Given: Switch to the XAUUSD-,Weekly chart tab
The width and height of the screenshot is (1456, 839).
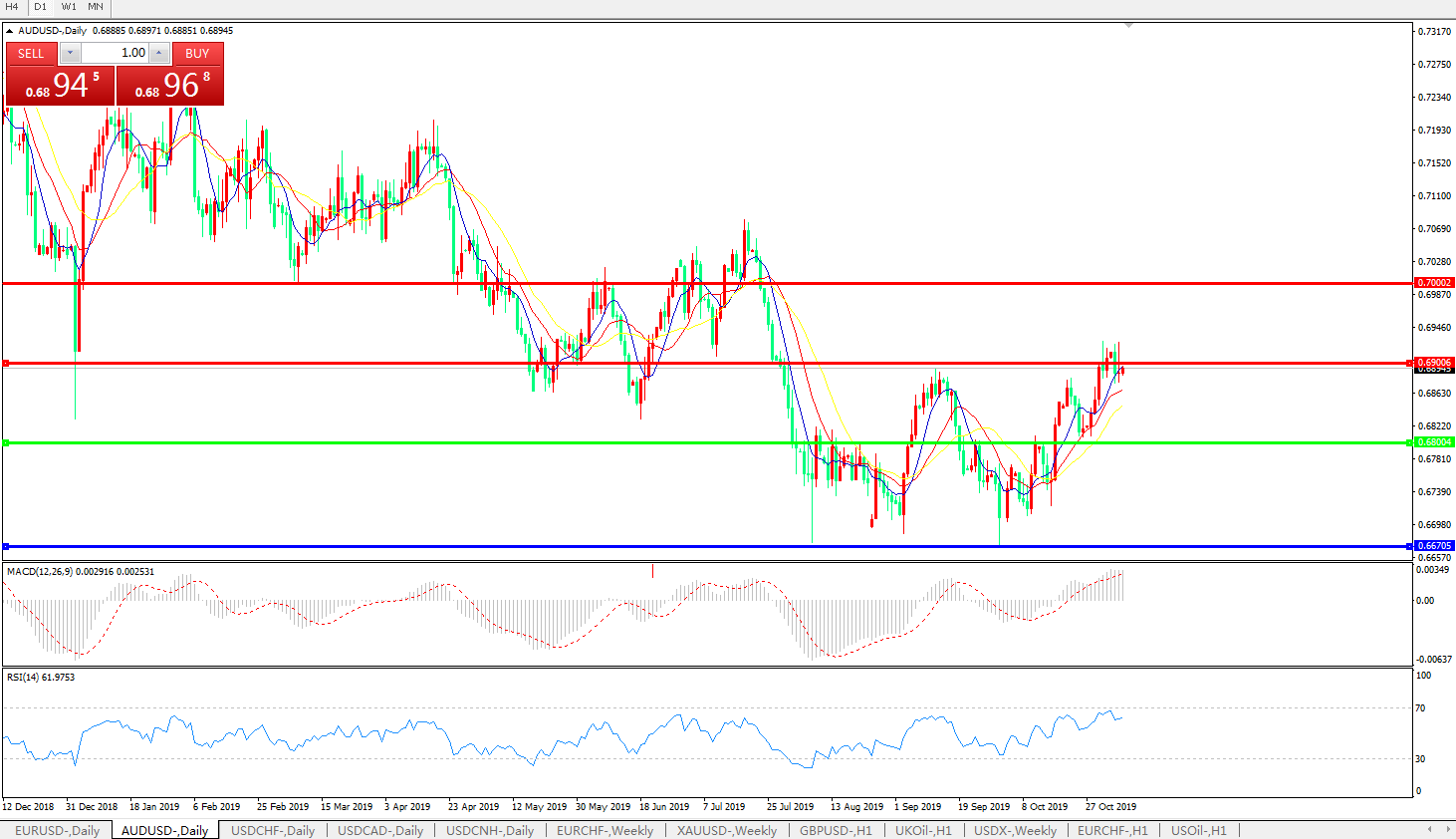Looking at the screenshot, I should [726, 830].
